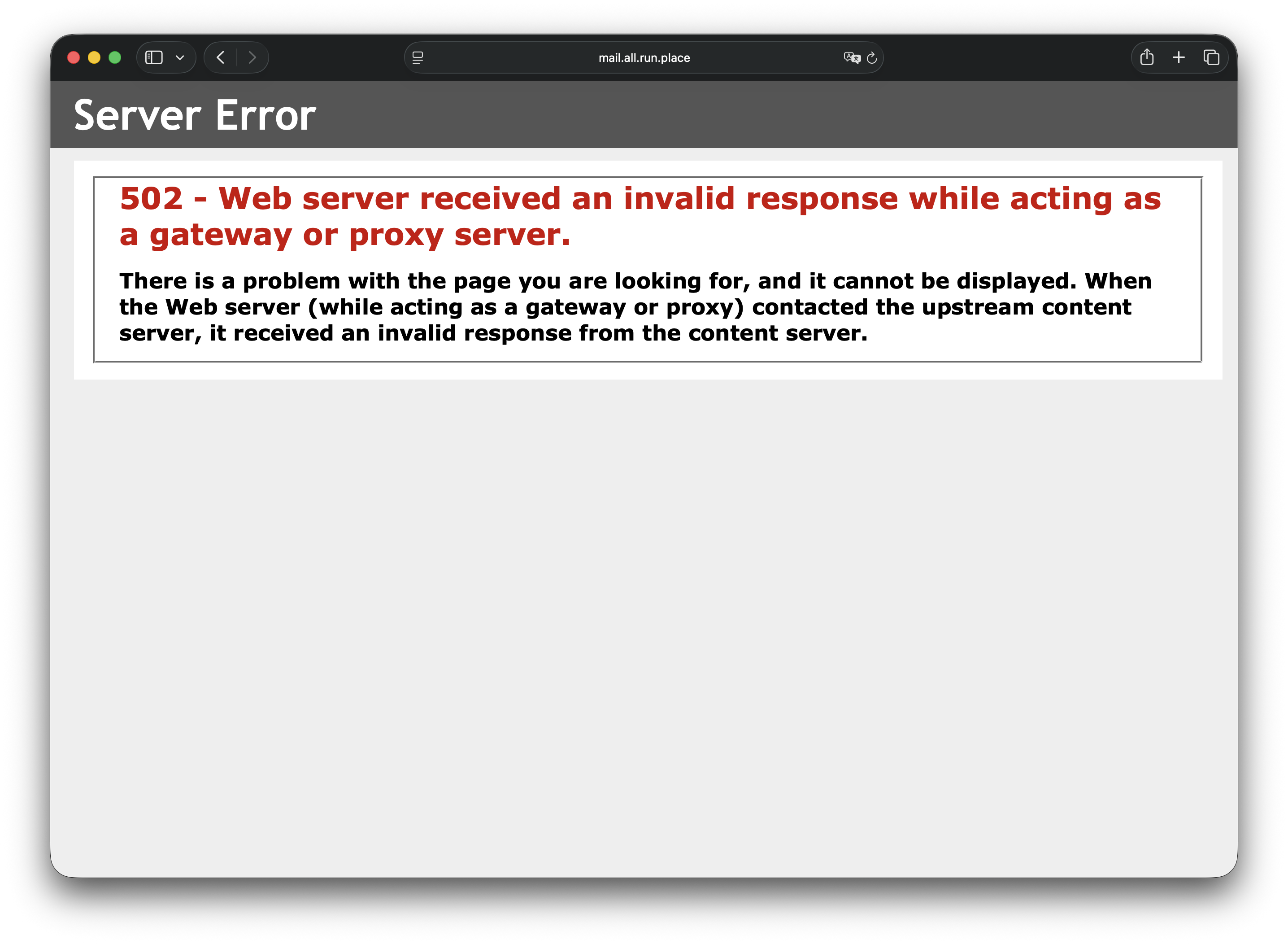Image resolution: width=1288 pixels, height=944 pixels.
Task: Toggle the Safari sidebar
Action: [x=154, y=58]
